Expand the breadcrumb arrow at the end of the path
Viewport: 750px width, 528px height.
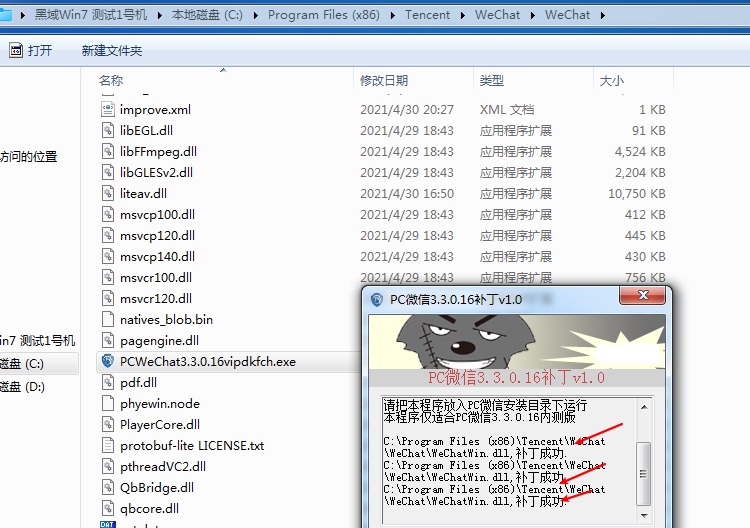[603, 15]
